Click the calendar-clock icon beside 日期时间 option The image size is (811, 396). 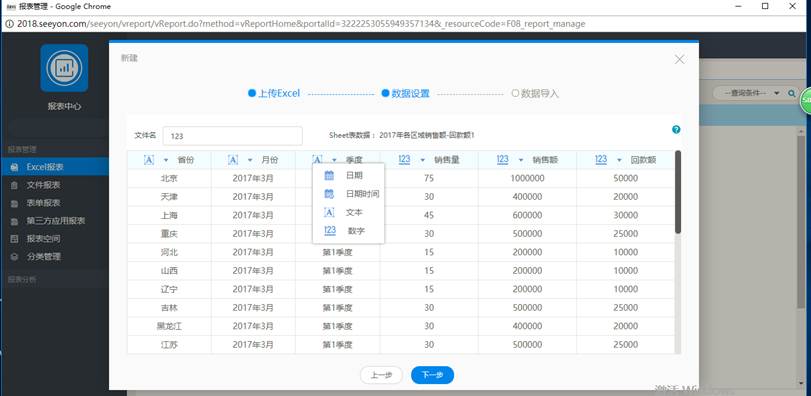[329, 194]
